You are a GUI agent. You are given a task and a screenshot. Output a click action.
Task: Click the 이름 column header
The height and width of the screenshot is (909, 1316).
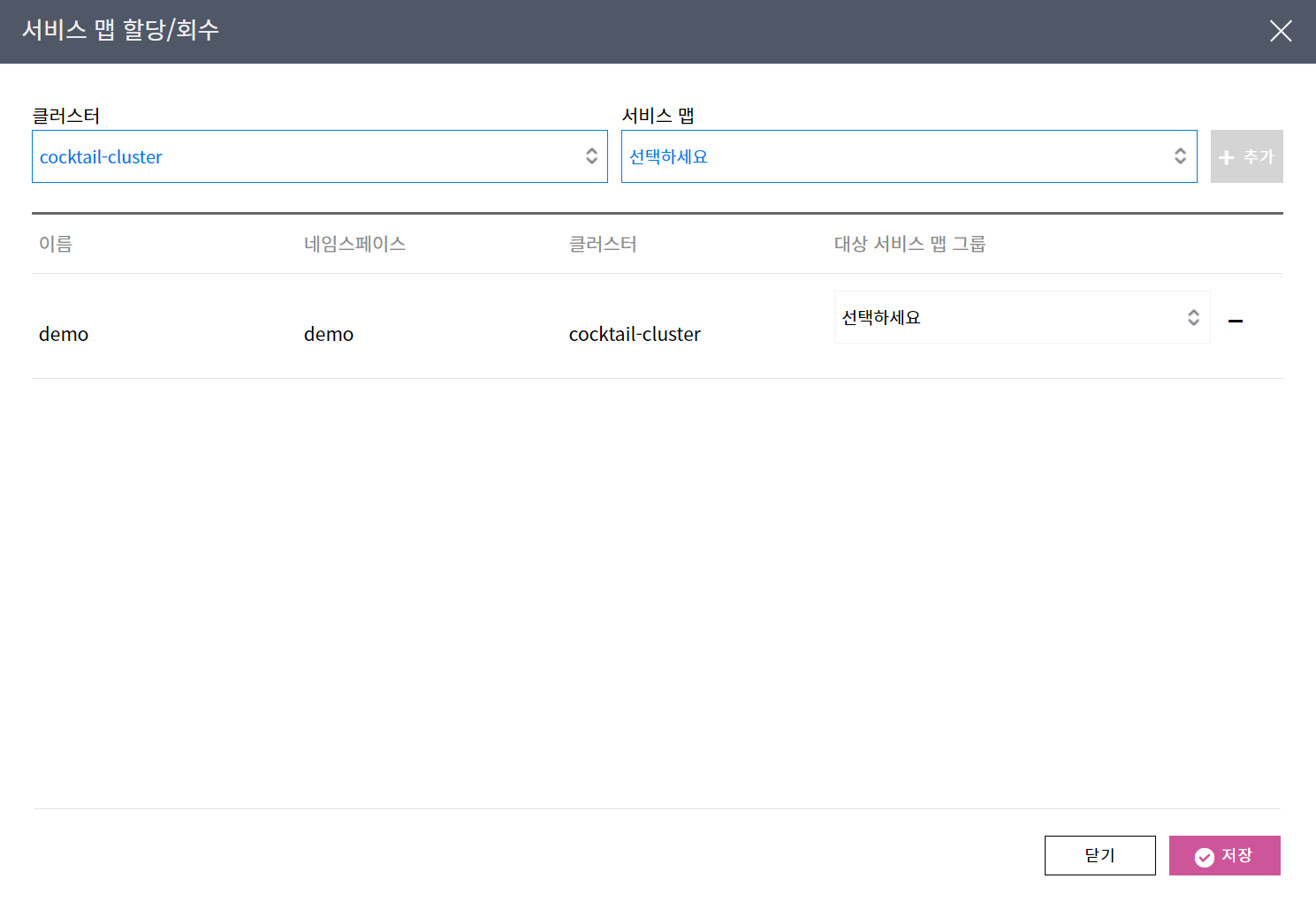(x=56, y=244)
